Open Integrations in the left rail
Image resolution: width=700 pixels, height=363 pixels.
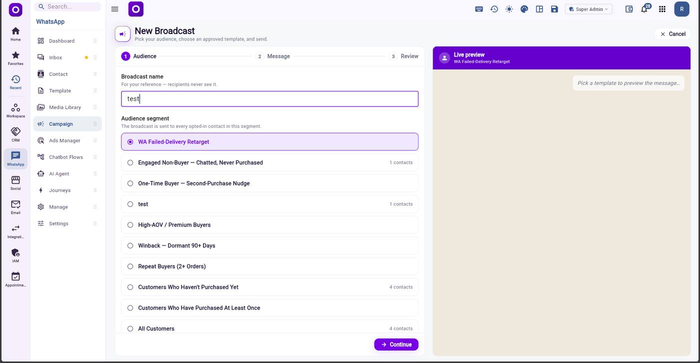(x=16, y=231)
